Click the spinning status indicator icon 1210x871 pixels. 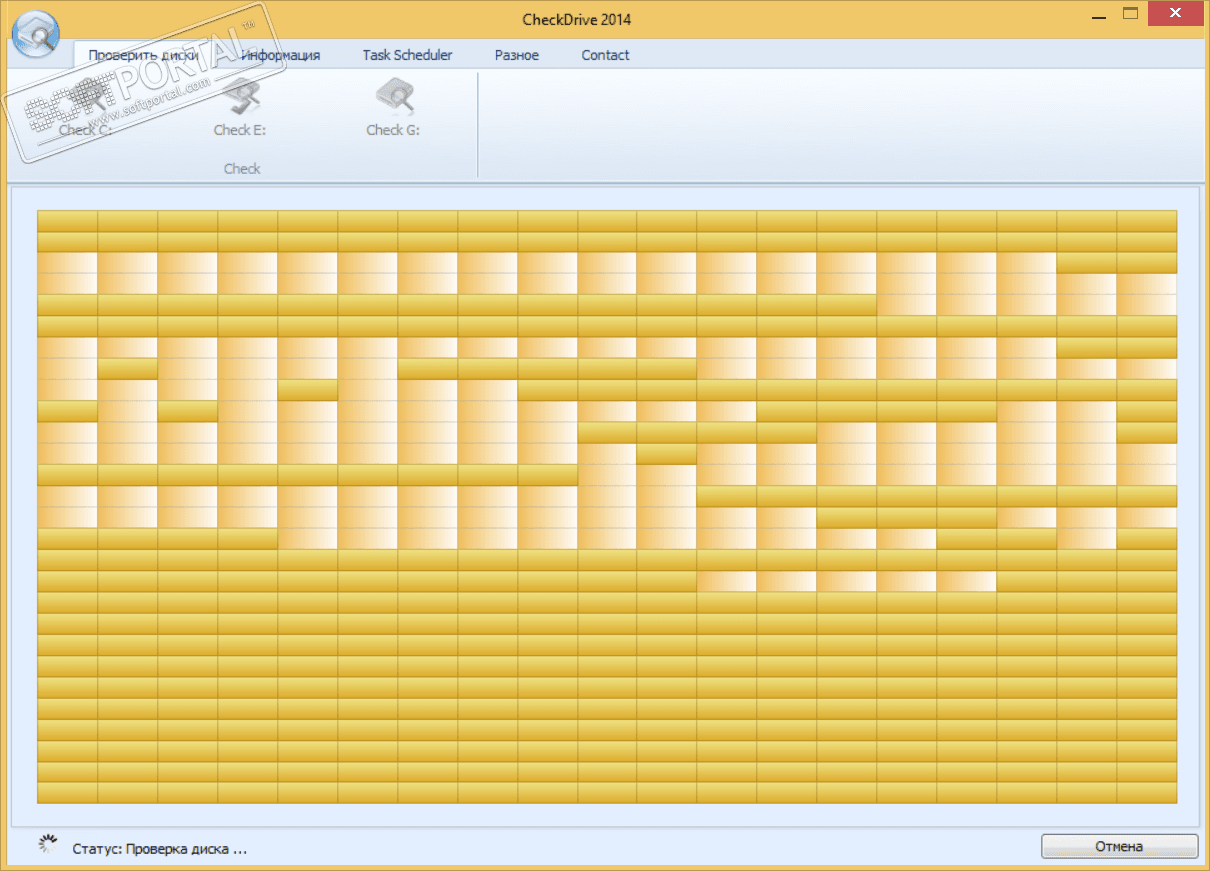click(x=47, y=844)
